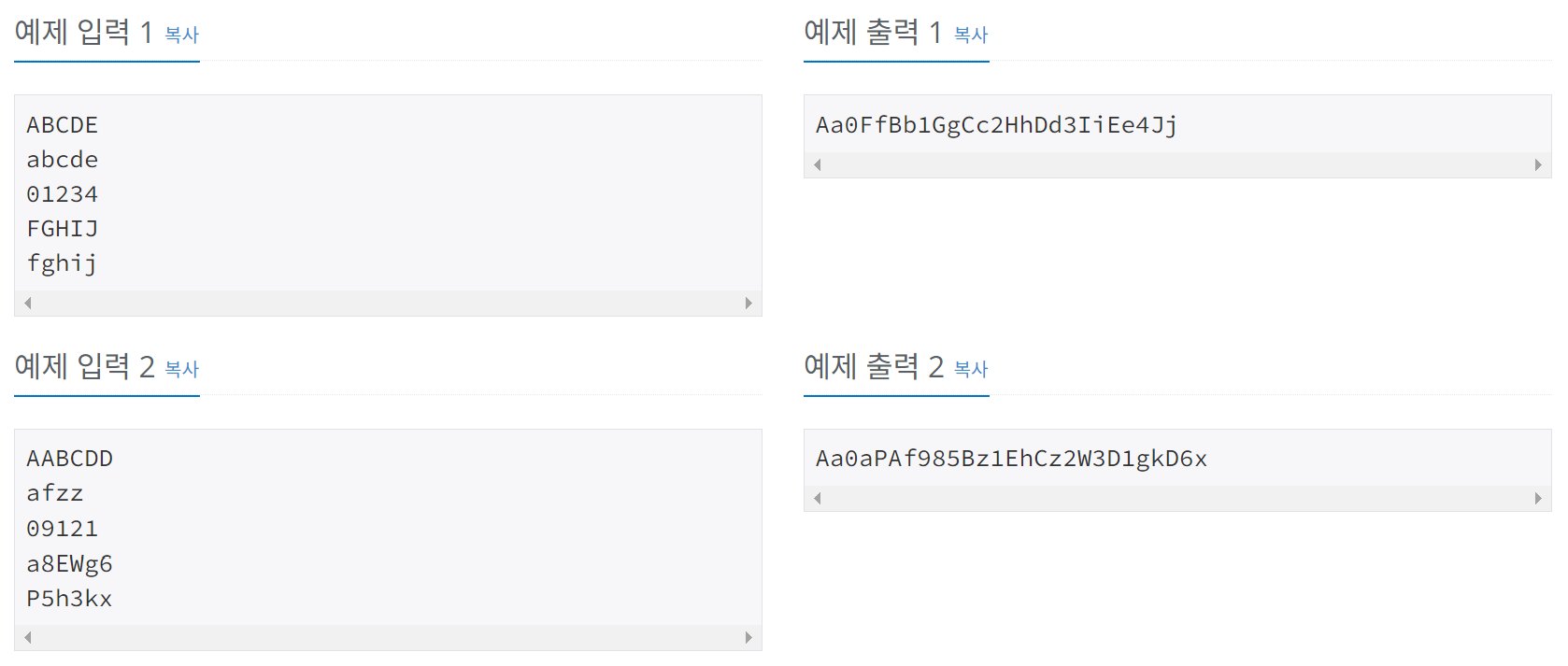The width and height of the screenshot is (1568, 666).
Task: Click the input line fghij
Action: (x=62, y=263)
